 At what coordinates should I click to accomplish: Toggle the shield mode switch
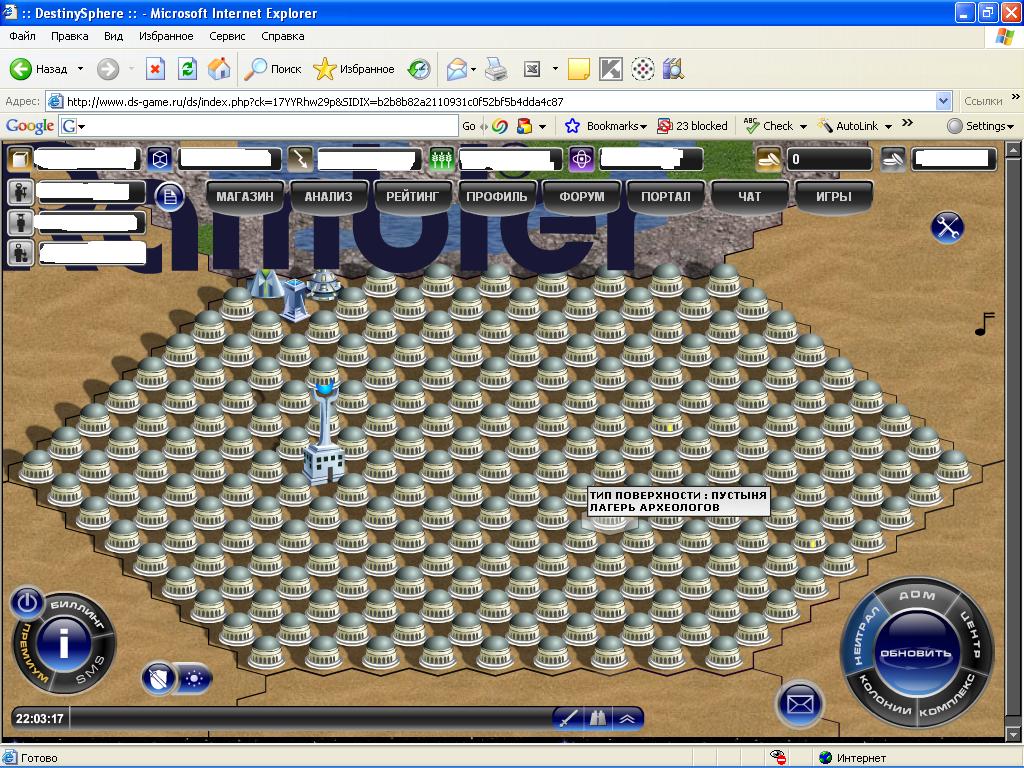coord(159,679)
